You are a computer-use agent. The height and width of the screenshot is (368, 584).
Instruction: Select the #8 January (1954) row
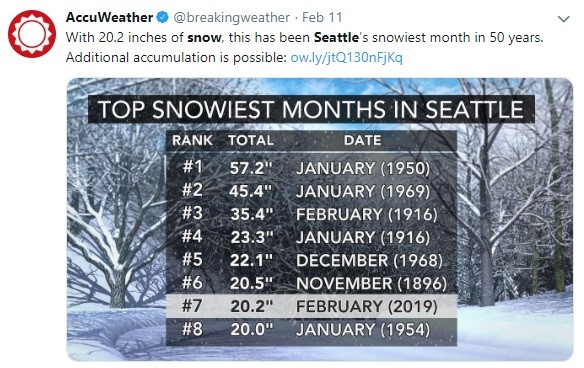click(x=311, y=329)
